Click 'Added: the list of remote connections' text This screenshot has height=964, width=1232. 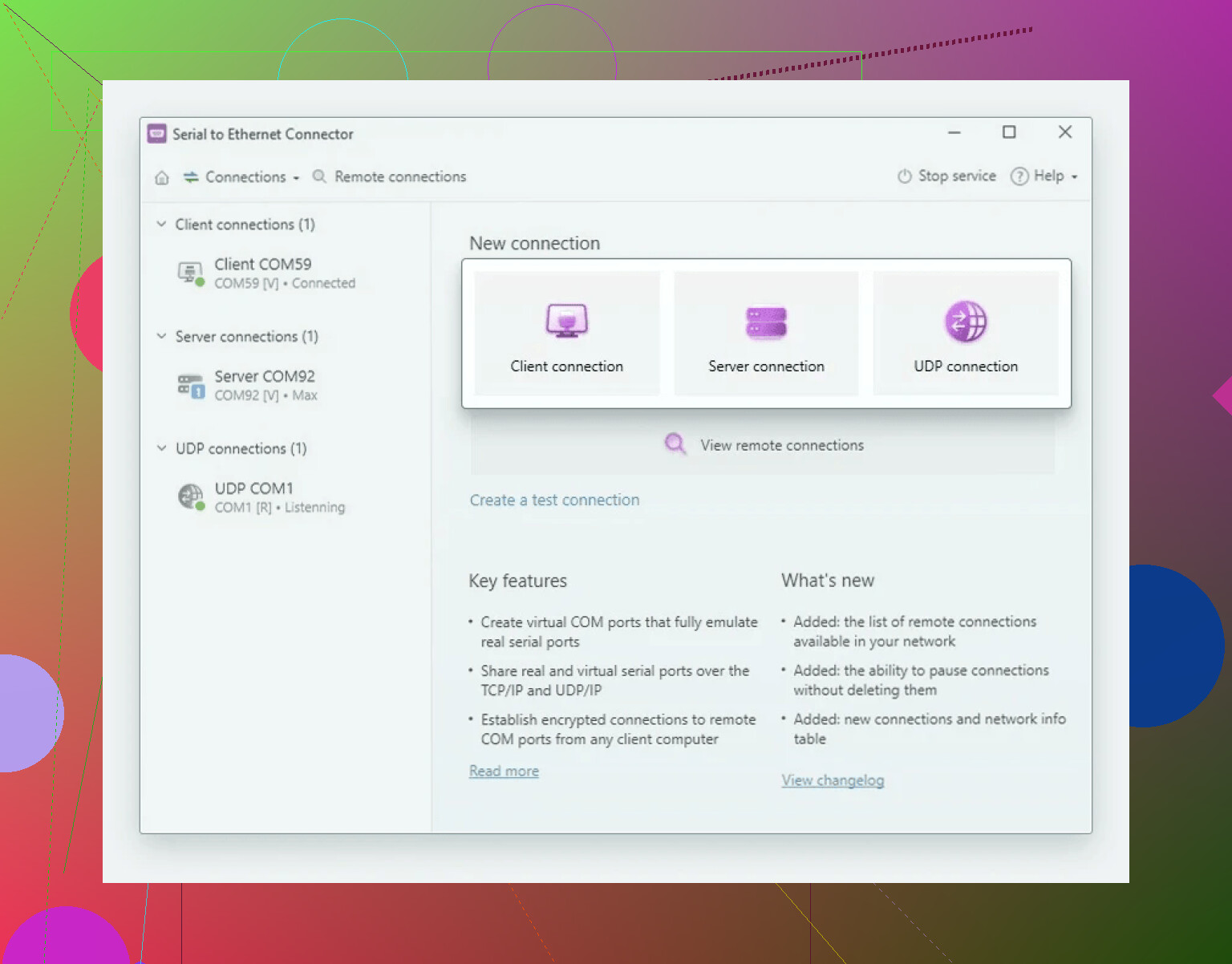click(x=915, y=631)
